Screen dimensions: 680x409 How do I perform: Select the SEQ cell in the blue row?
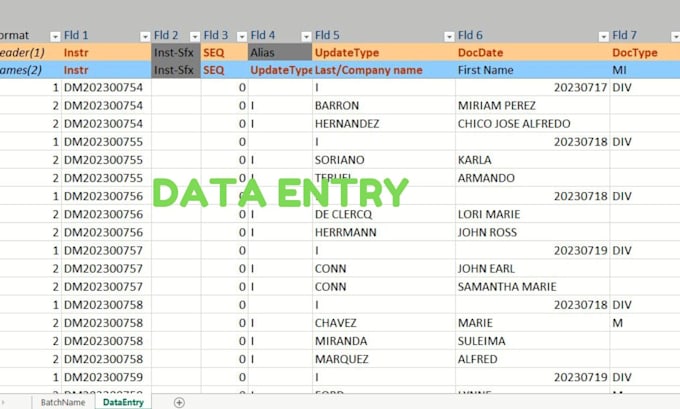click(x=224, y=70)
